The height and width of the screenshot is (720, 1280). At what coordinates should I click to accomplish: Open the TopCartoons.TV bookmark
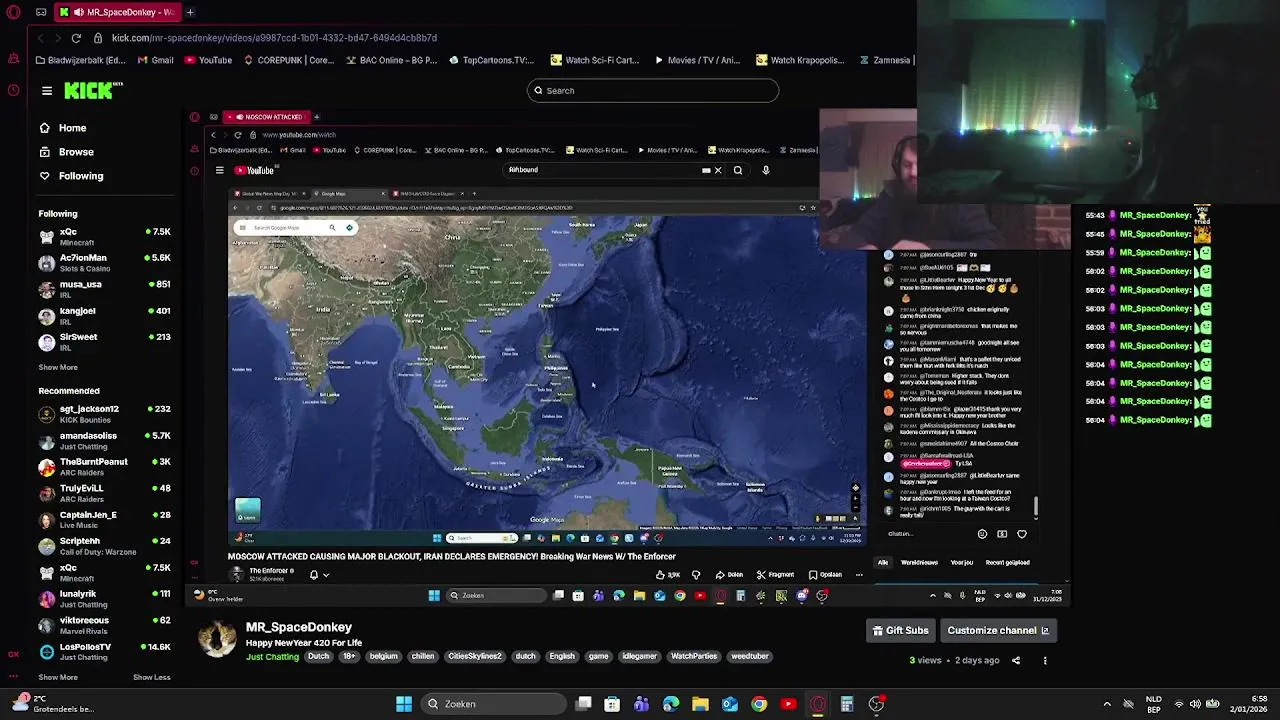pyautogui.click(x=491, y=60)
